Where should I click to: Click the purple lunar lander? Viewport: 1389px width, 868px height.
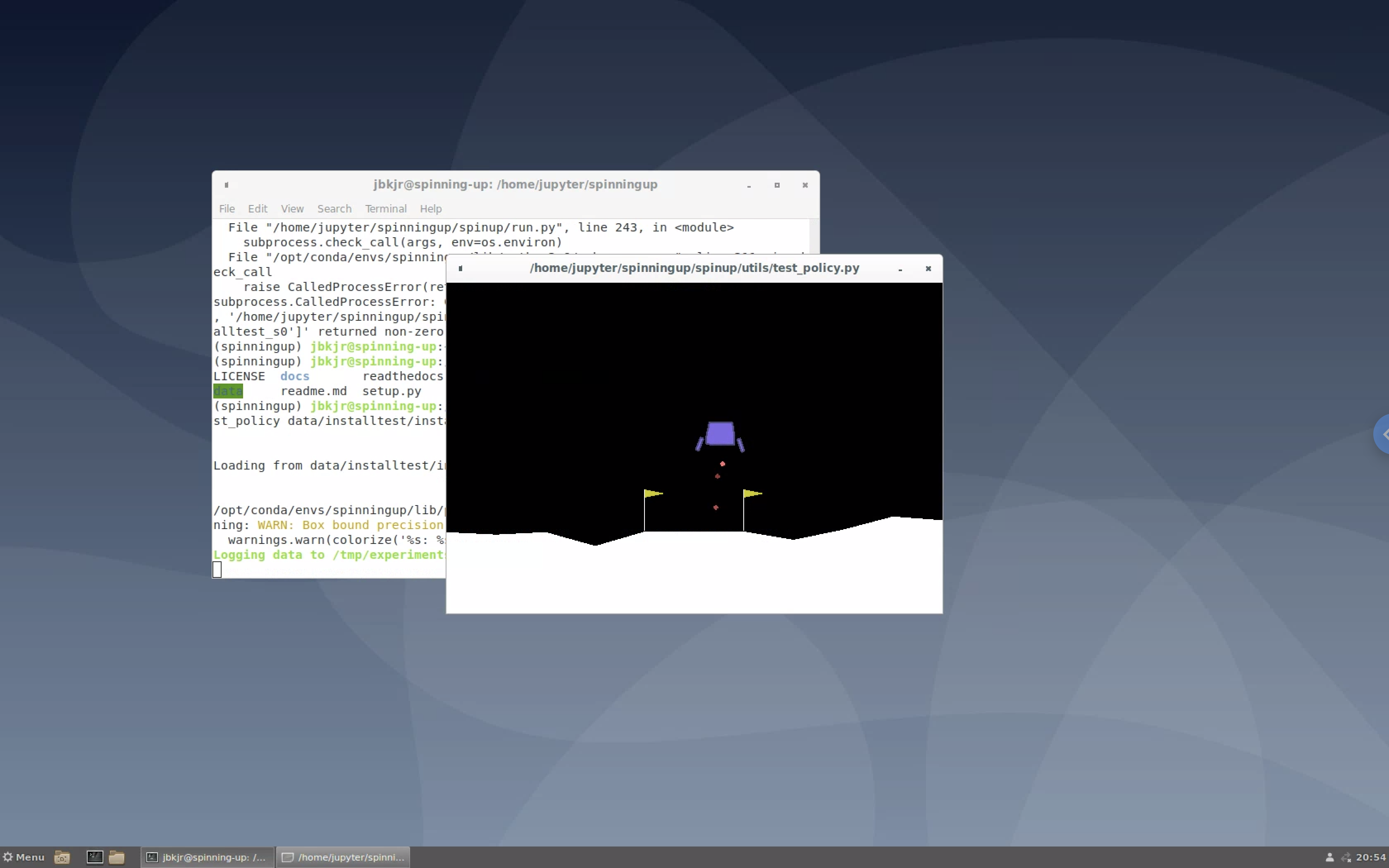720,436
